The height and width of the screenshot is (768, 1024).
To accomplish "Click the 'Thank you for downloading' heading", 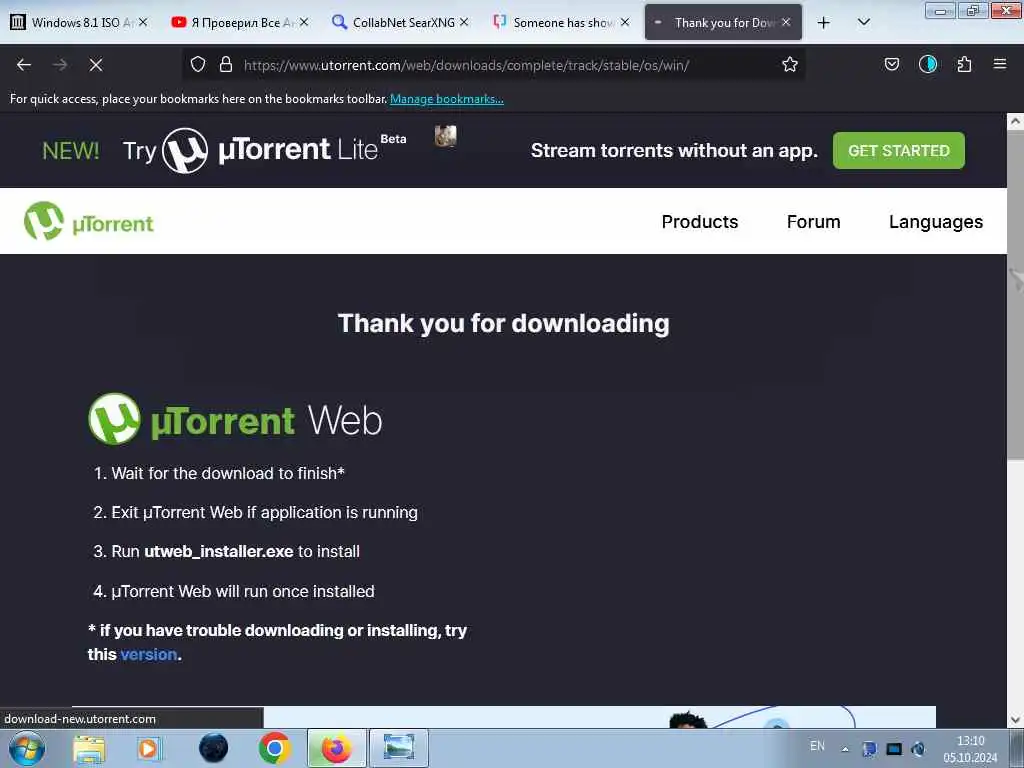I will click(504, 323).
